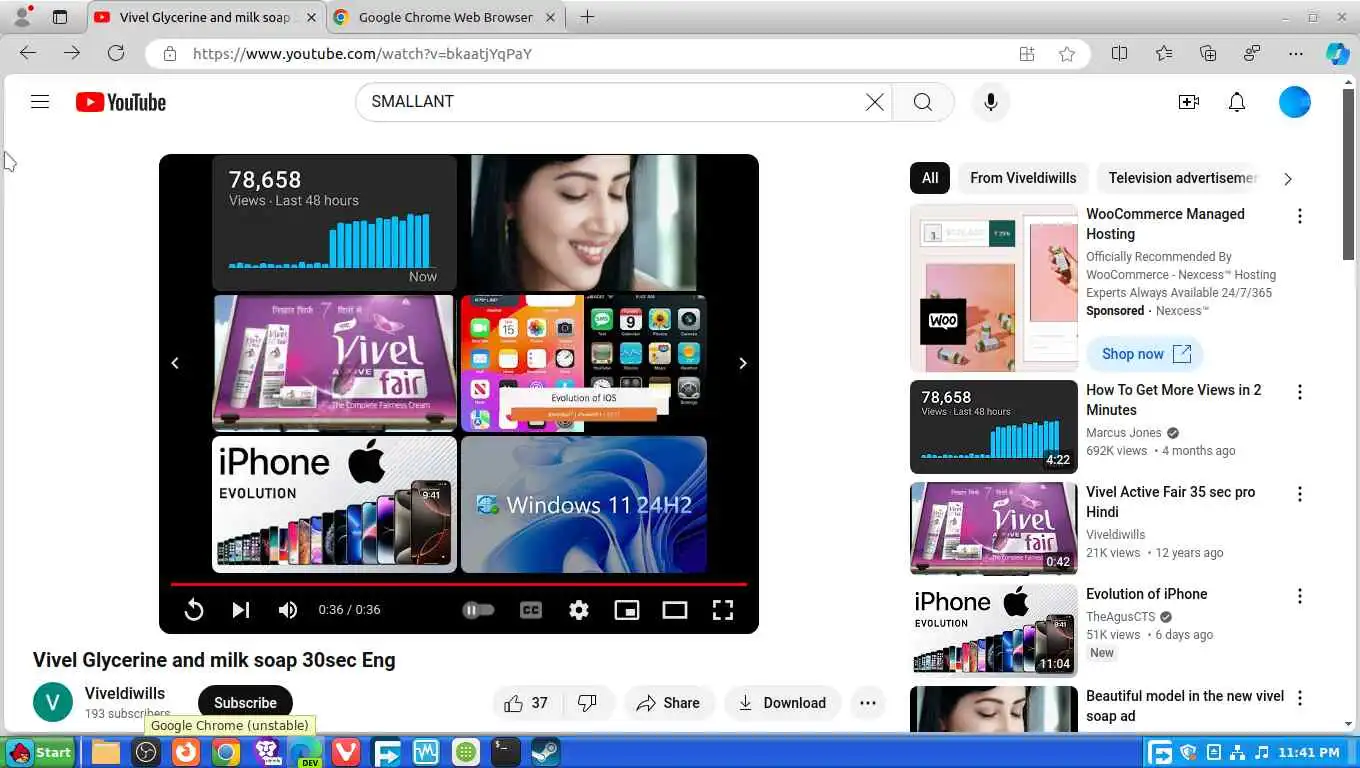
Task: Open Vivel Active Fair sidebar thumbnail
Action: click(x=994, y=529)
